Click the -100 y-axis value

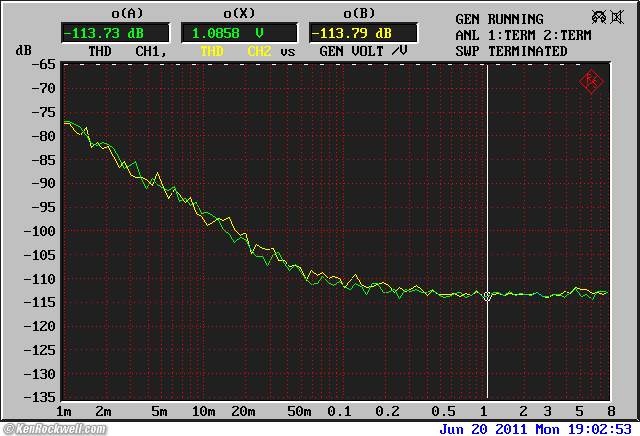pyautogui.click(x=39, y=231)
